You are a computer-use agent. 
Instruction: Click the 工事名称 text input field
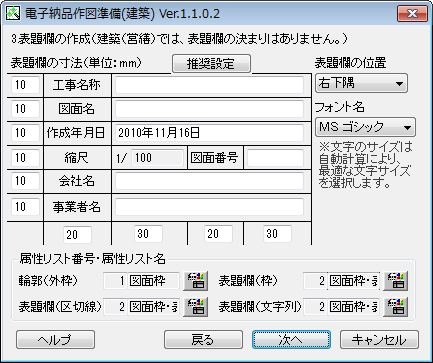210,85
